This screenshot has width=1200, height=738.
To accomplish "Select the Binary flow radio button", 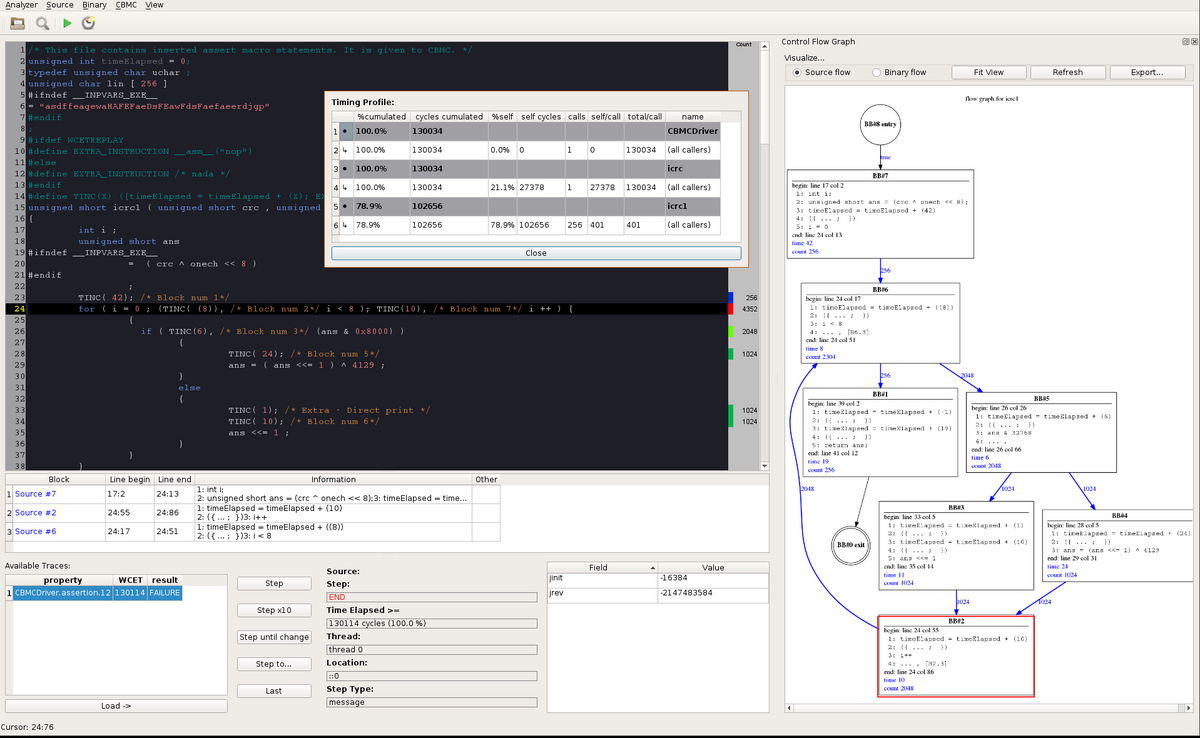I will pyautogui.click(x=876, y=72).
